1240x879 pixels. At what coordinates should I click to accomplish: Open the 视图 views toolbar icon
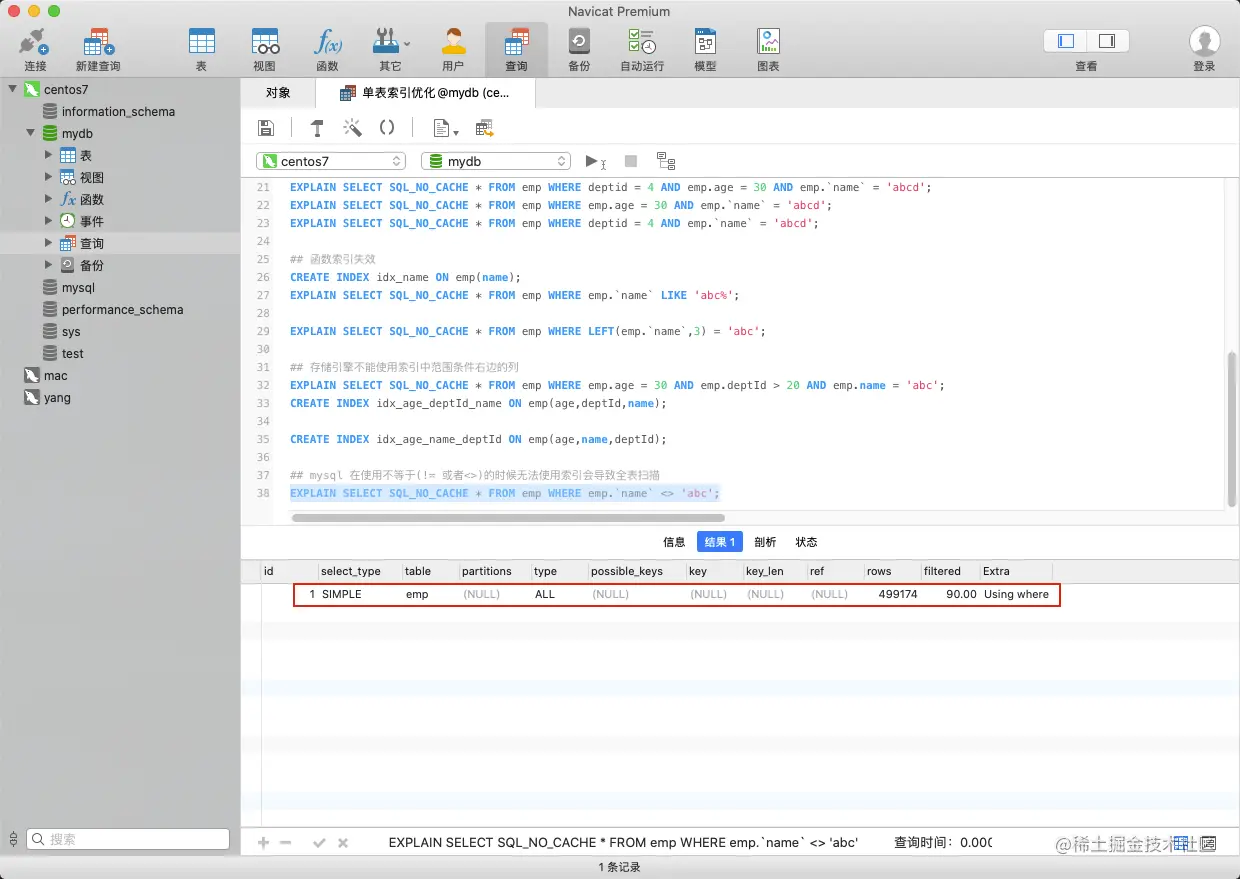[264, 49]
